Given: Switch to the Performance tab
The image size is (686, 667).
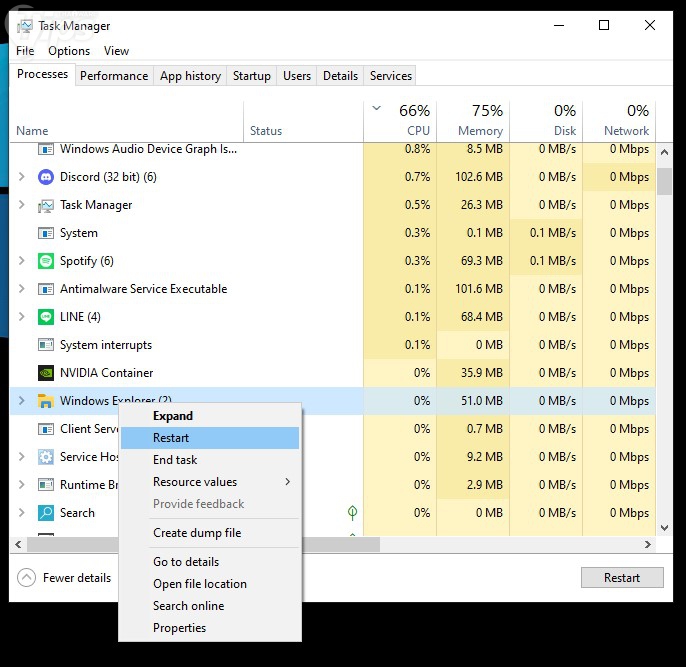Looking at the screenshot, I should pyautogui.click(x=114, y=76).
